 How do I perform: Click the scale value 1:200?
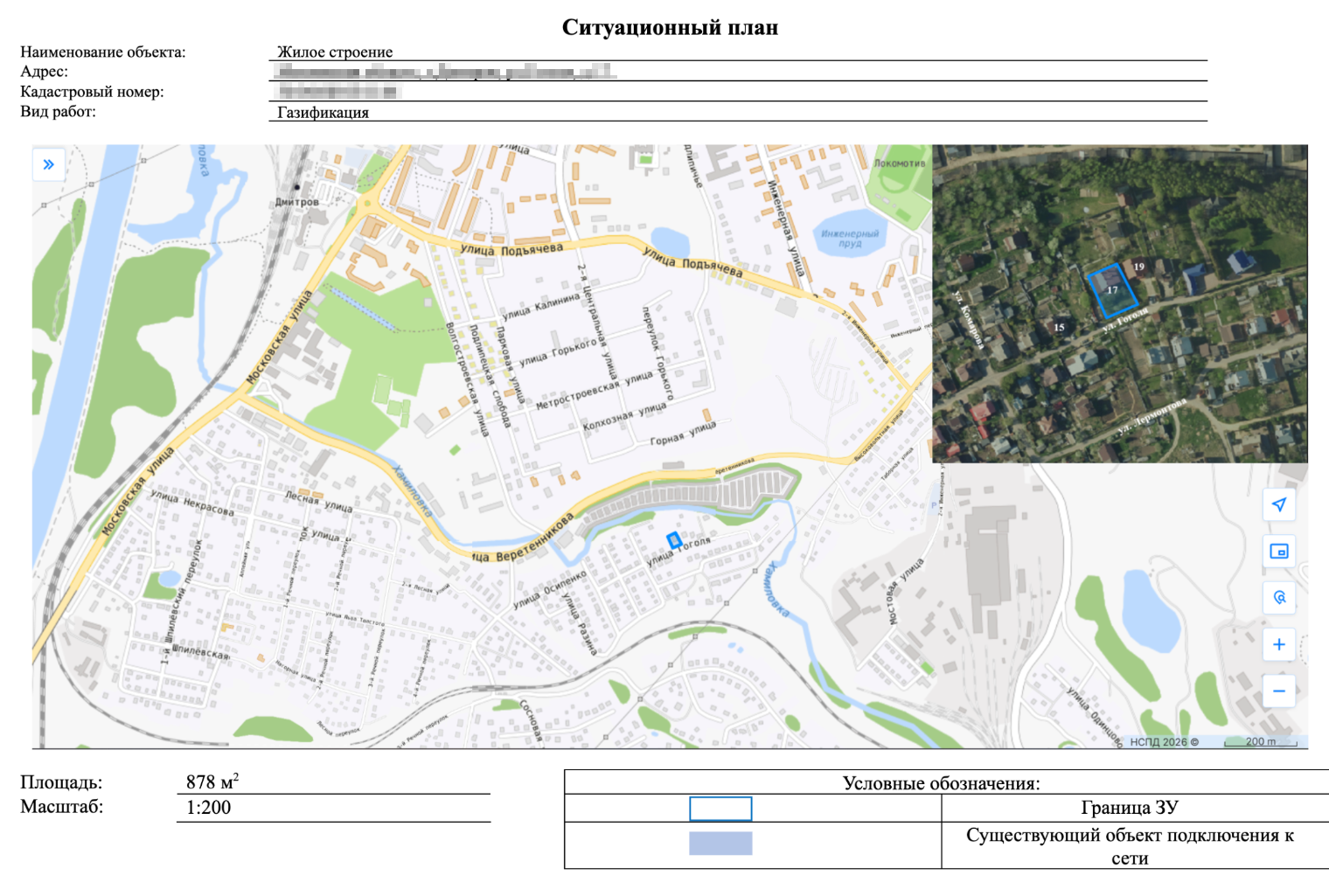click(x=208, y=808)
